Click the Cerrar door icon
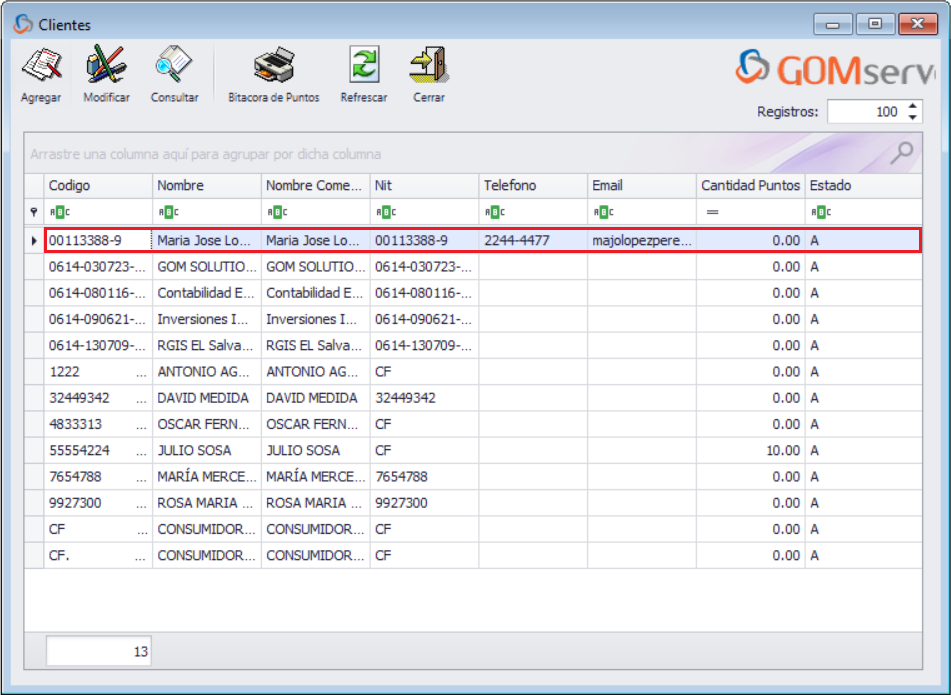951x695 pixels. pyautogui.click(x=428, y=66)
